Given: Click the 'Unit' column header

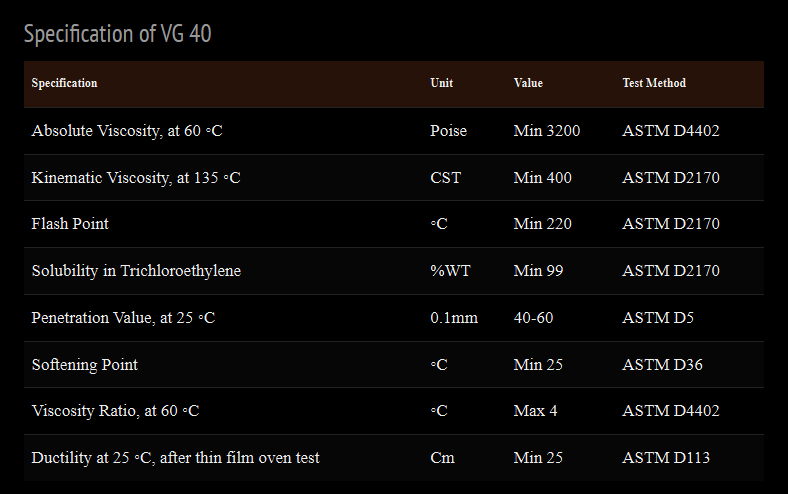Looking at the screenshot, I should tap(441, 83).
